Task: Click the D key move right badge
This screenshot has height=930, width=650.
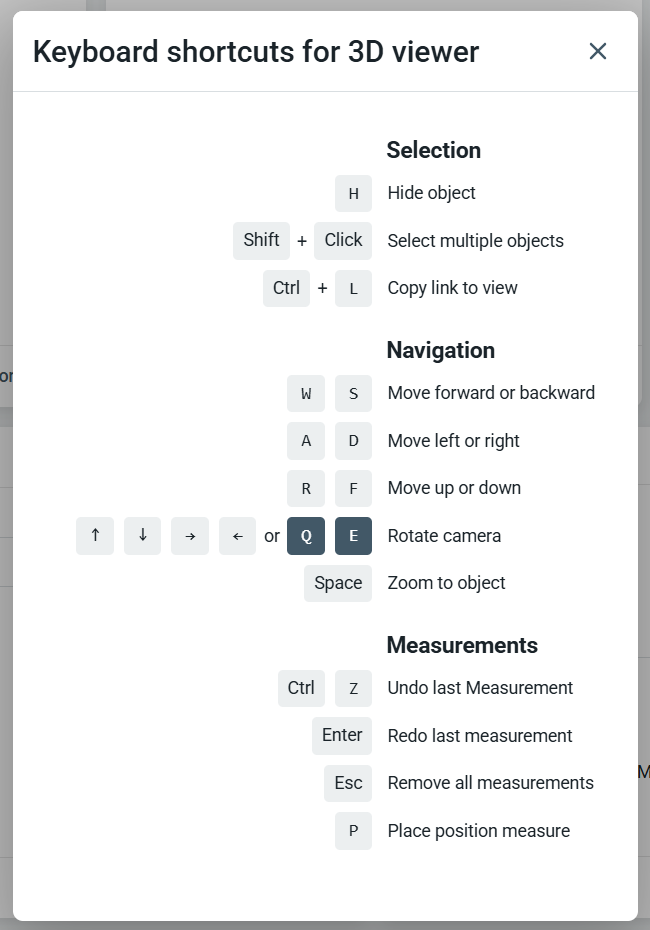Action: click(353, 441)
